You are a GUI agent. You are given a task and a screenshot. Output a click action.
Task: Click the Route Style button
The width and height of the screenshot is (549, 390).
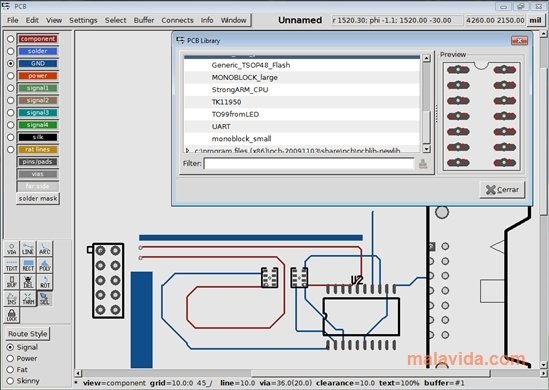[x=28, y=334]
